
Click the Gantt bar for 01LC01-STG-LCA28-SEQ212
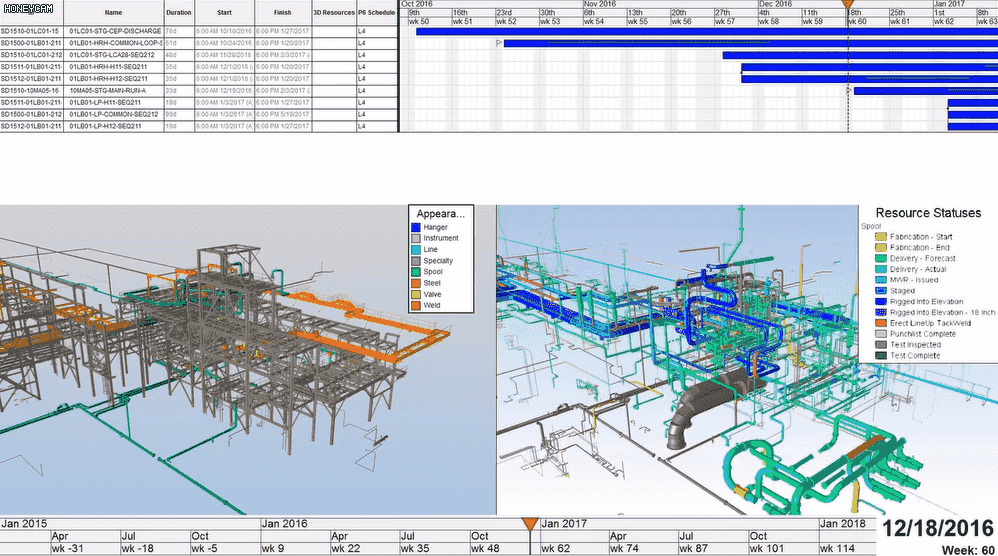coord(860,55)
